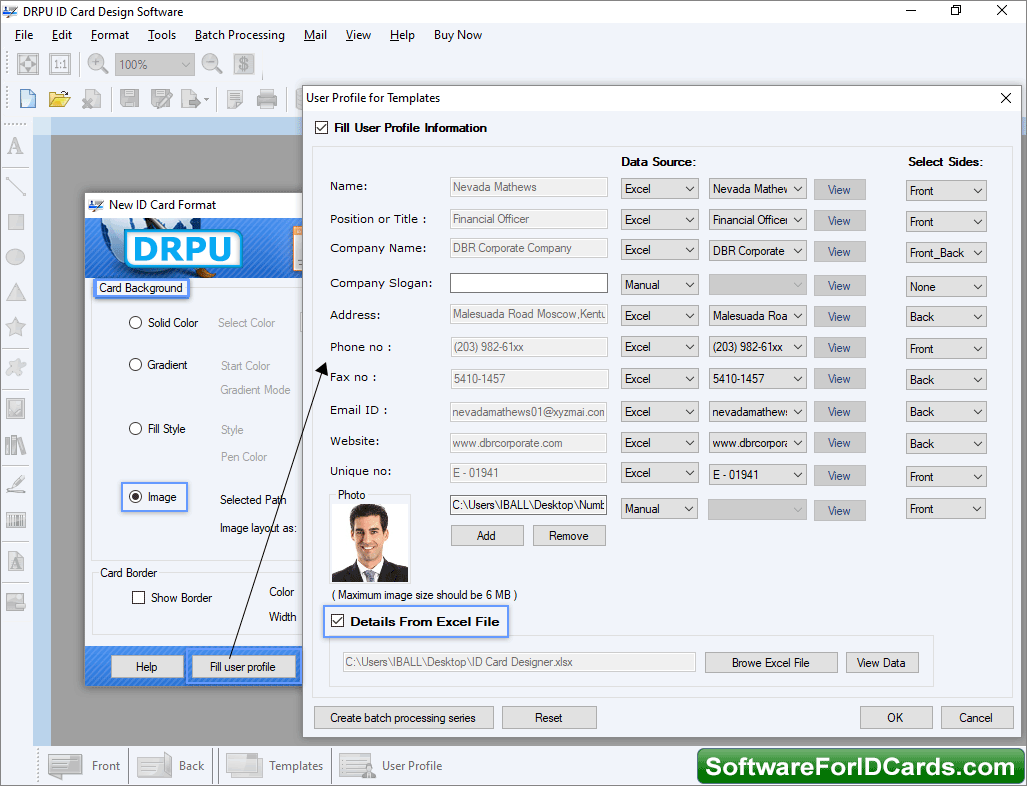The image size is (1027, 786).
Task: Open the Mail menu
Action: pyautogui.click(x=315, y=35)
